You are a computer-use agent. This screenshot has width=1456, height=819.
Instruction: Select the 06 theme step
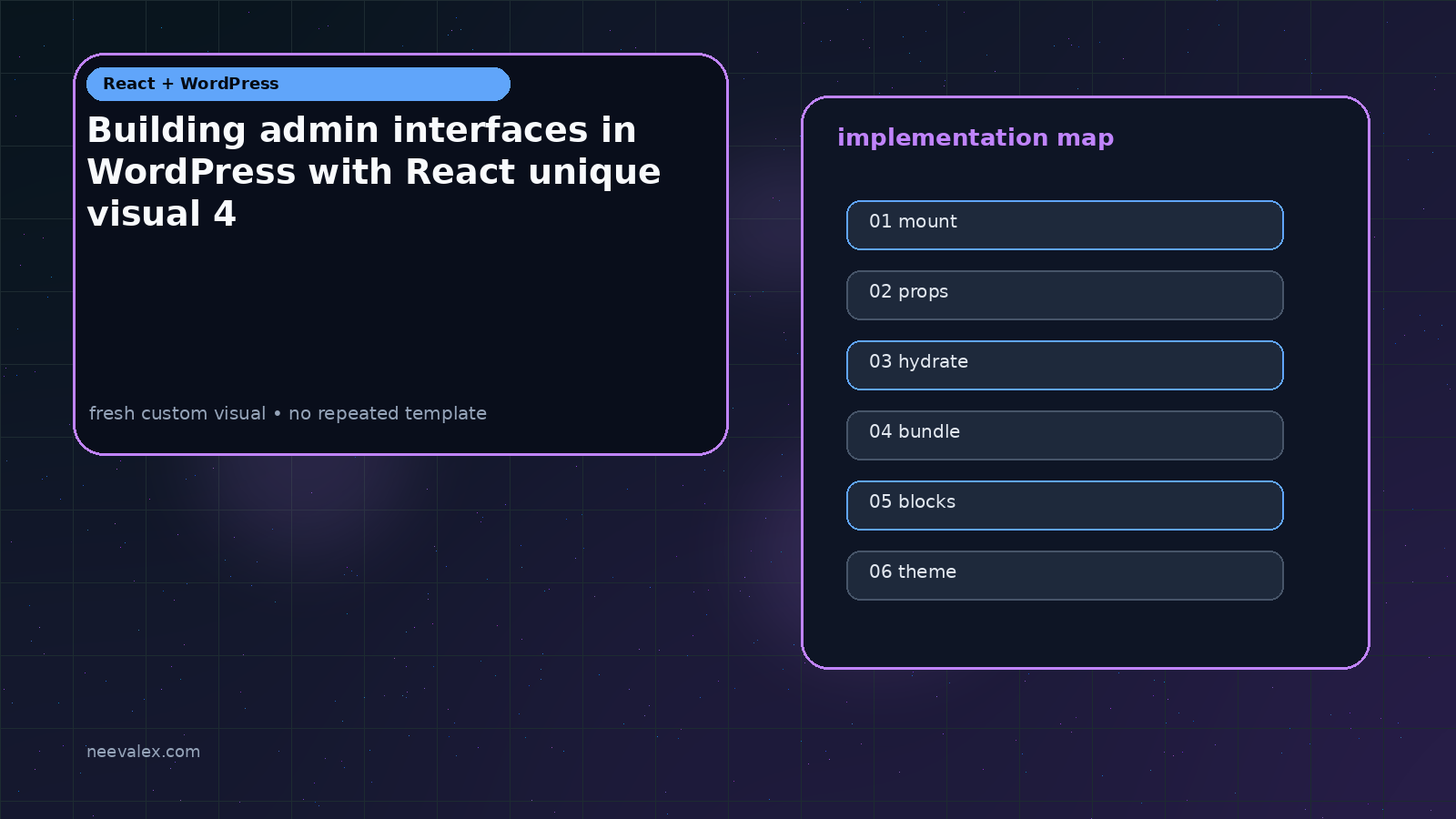(1065, 575)
